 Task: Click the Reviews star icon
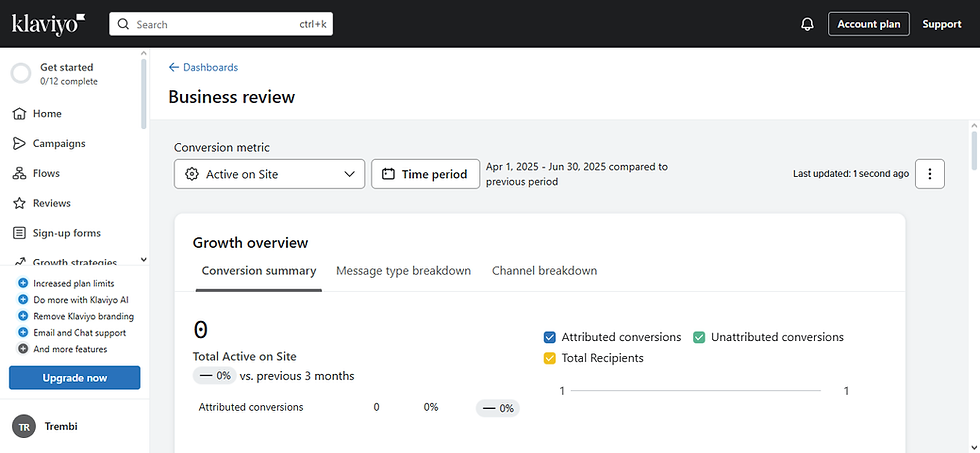point(19,203)
